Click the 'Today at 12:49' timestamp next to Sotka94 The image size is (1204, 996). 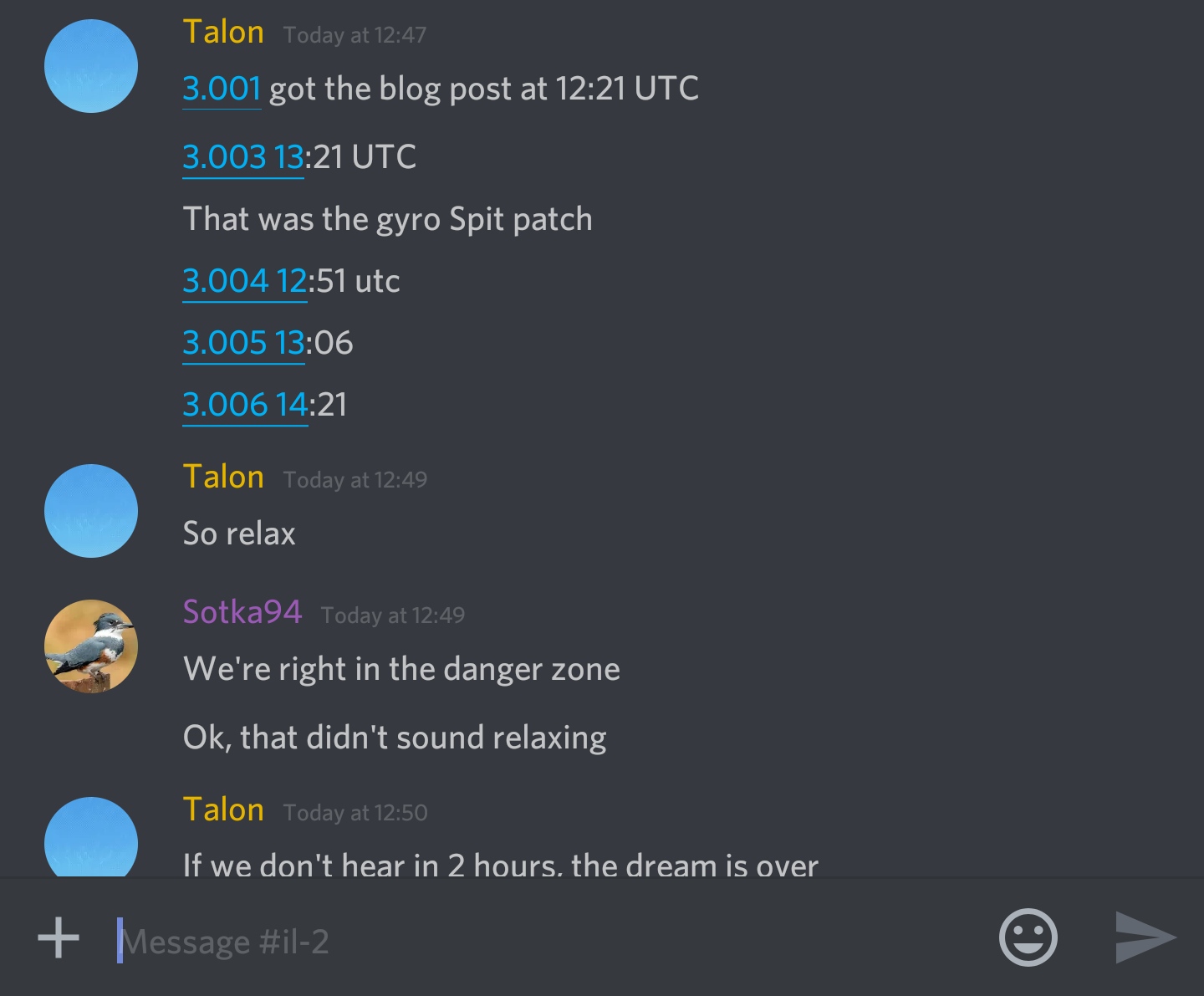[393, 615]
